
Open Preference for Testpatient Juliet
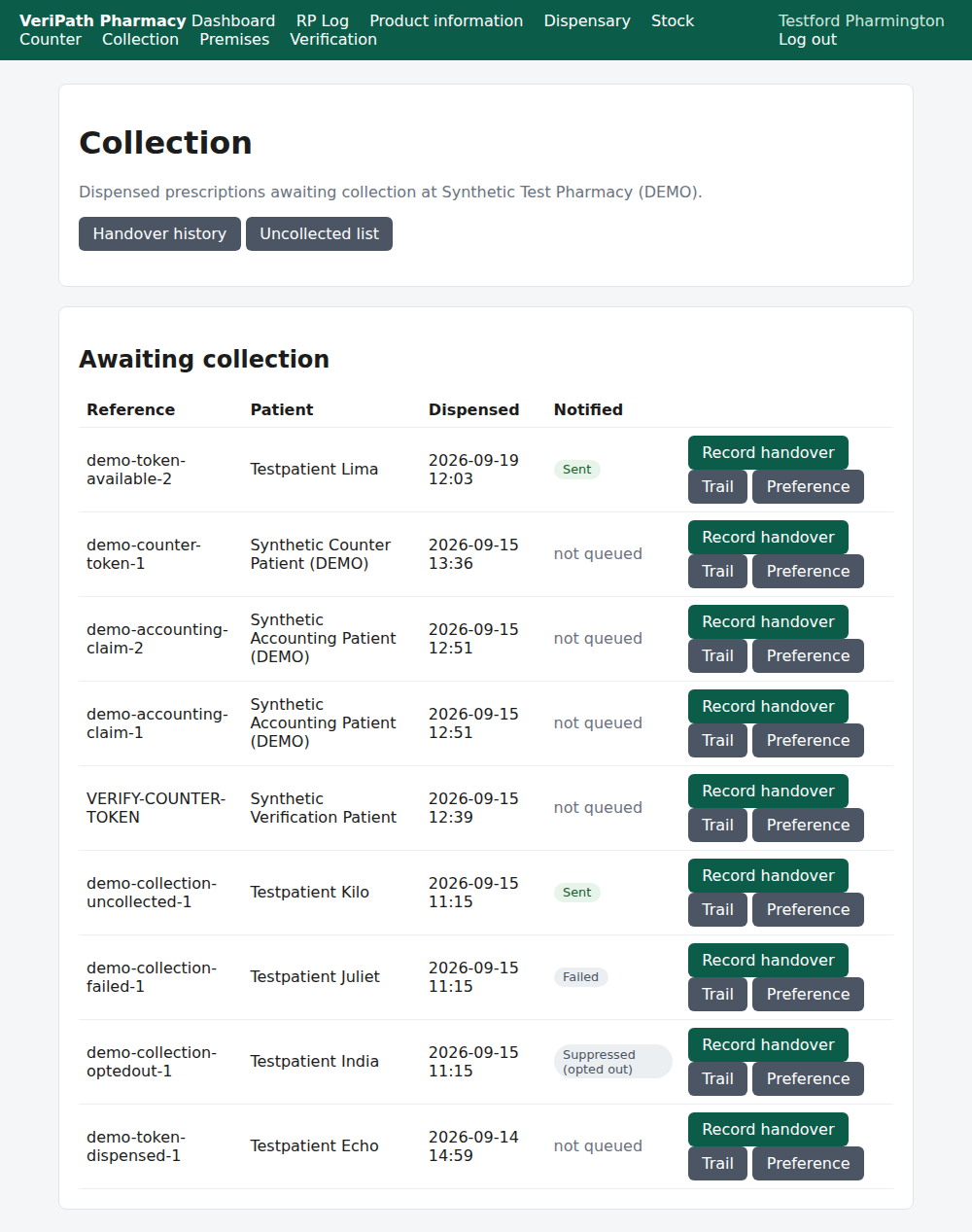808,994
